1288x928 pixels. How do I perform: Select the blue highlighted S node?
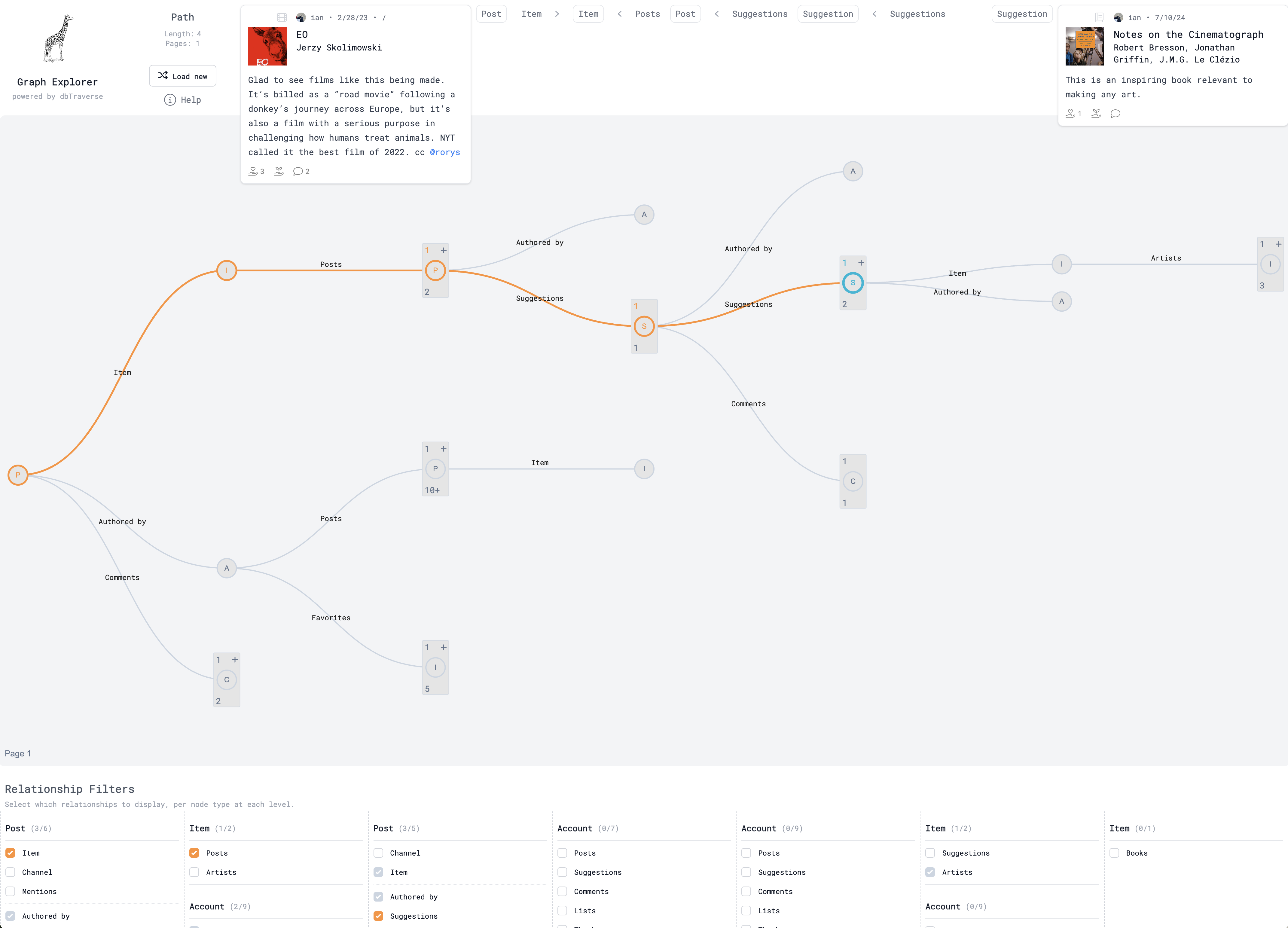click(x=853, y=283)
